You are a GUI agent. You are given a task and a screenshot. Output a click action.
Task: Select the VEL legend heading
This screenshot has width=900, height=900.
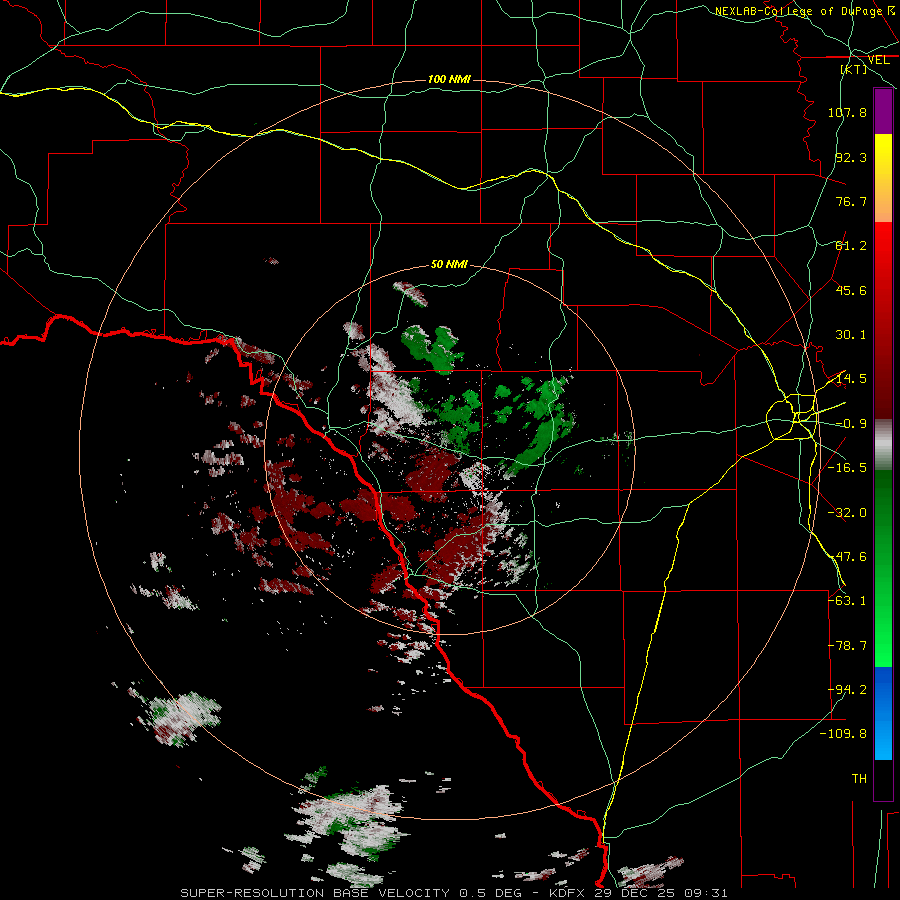pyautogui.click(x=878, y=60)
